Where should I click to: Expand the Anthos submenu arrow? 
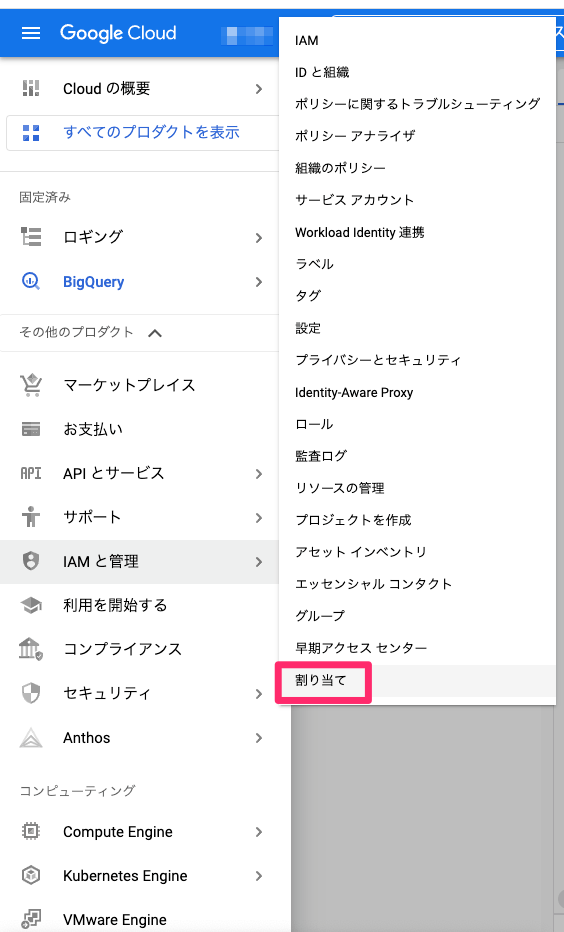tap(259, 738)
